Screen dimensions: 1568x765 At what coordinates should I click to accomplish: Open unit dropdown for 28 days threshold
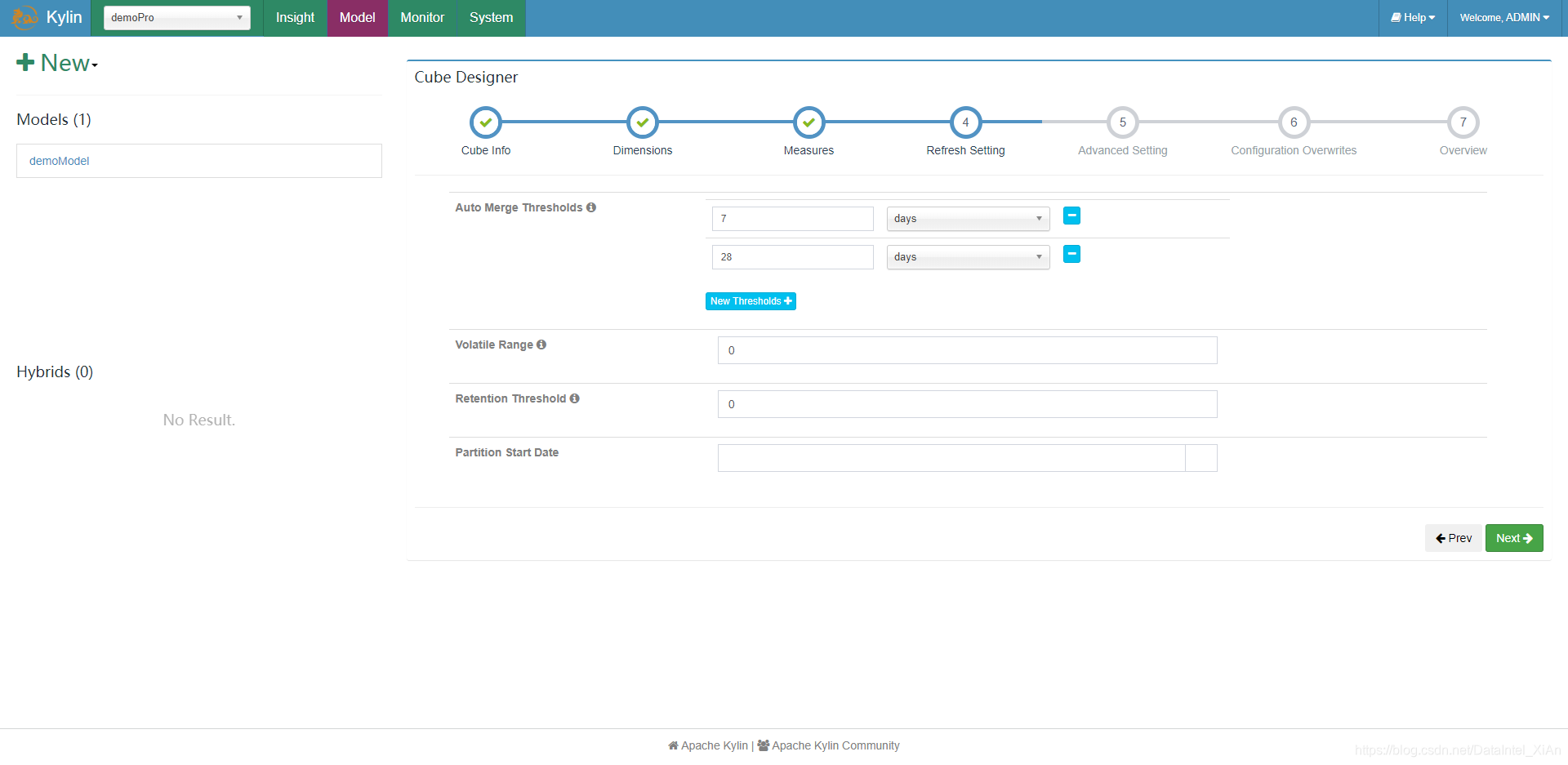pyautogui.click(x=969, y=257)
